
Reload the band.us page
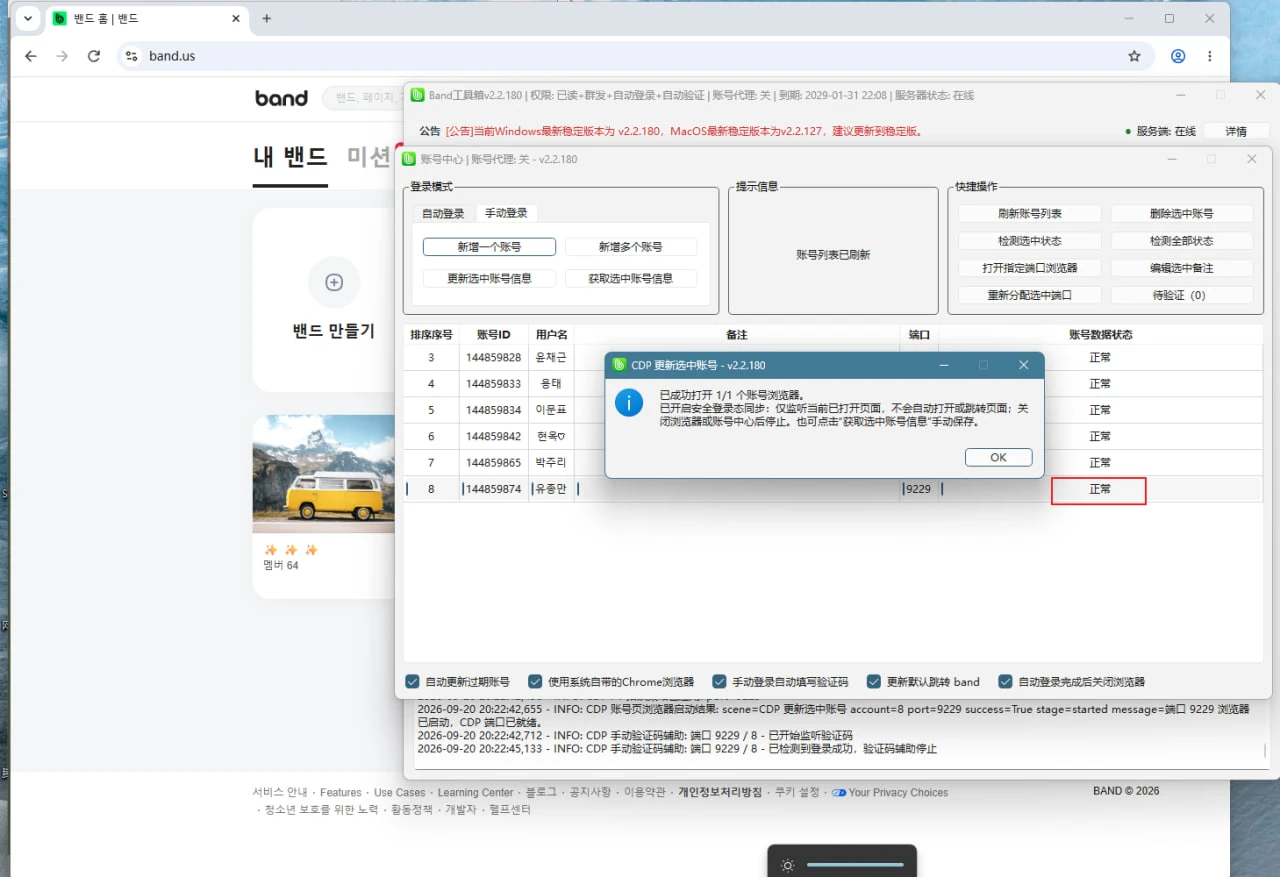tap(94, 56)
